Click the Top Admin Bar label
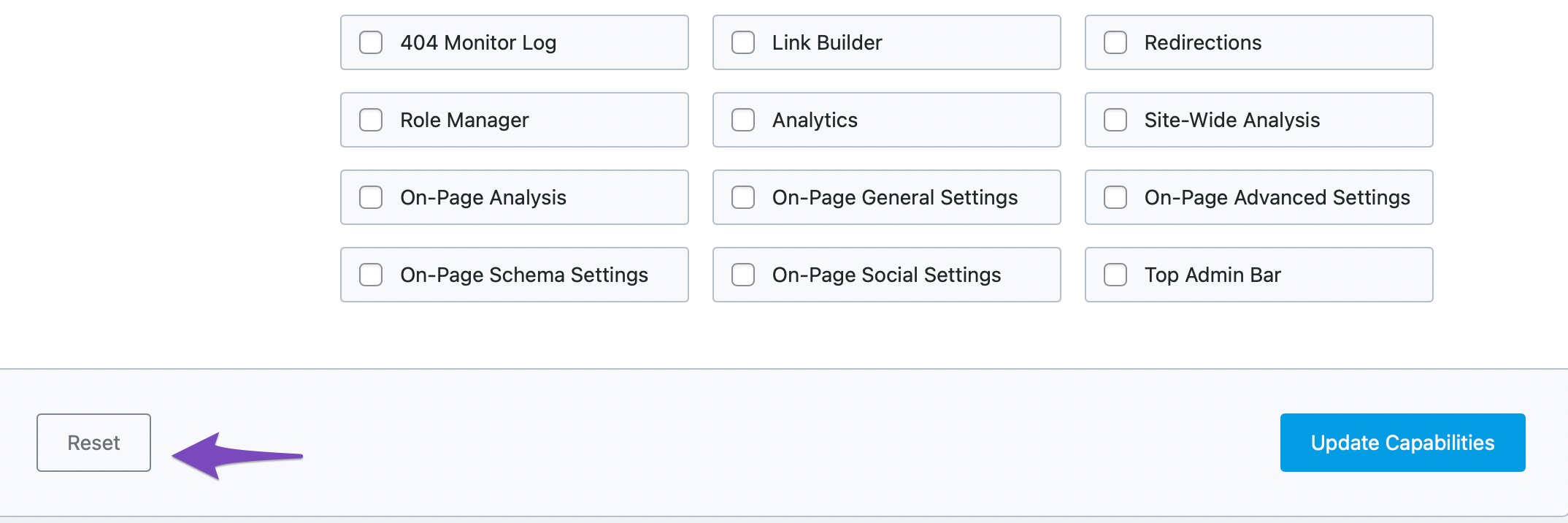This screenshot has height=523, width=1568. coord(1212,275)
